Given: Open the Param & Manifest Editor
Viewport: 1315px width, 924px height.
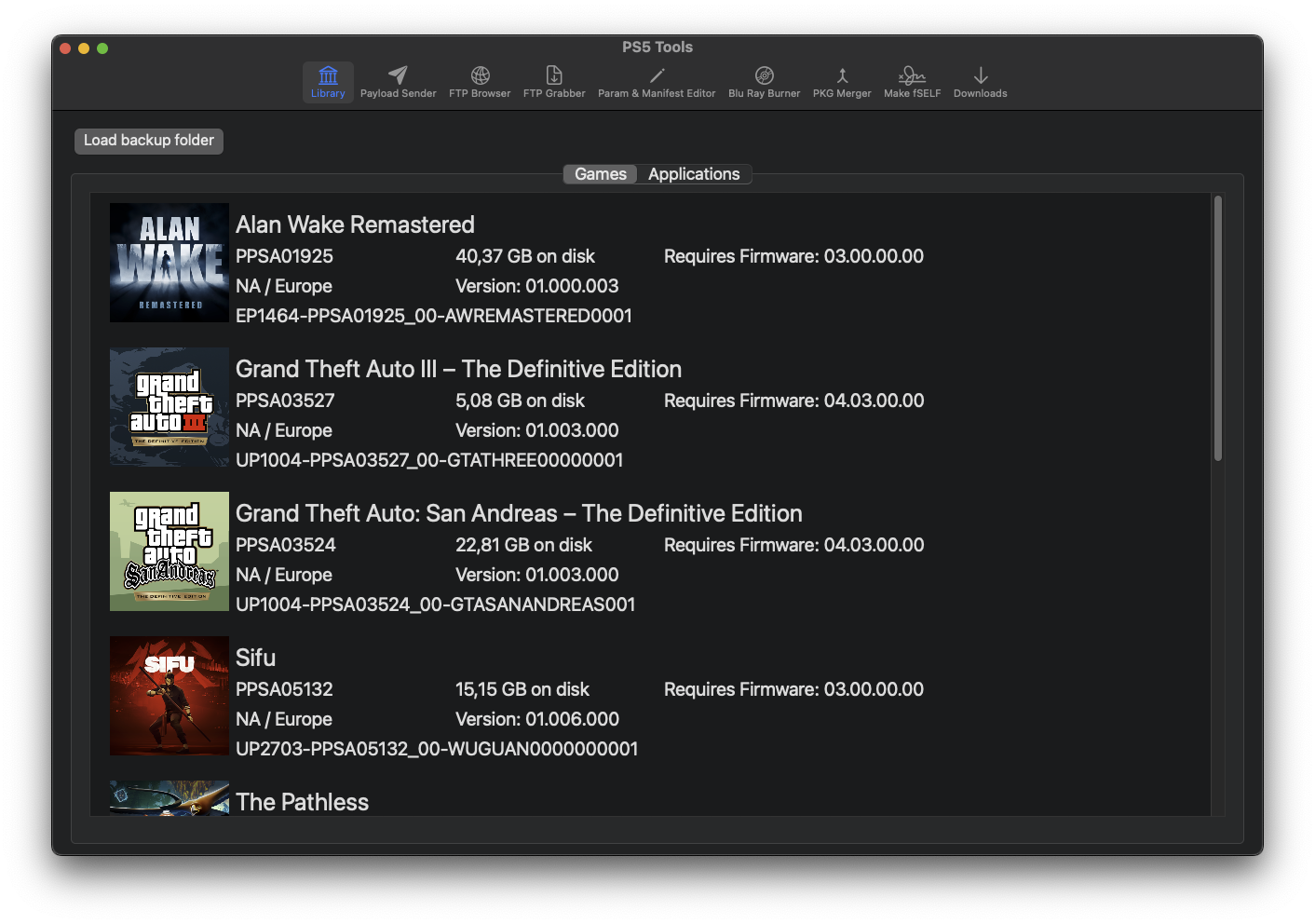Looking at the screenshot, I should (x=657, y=82).
